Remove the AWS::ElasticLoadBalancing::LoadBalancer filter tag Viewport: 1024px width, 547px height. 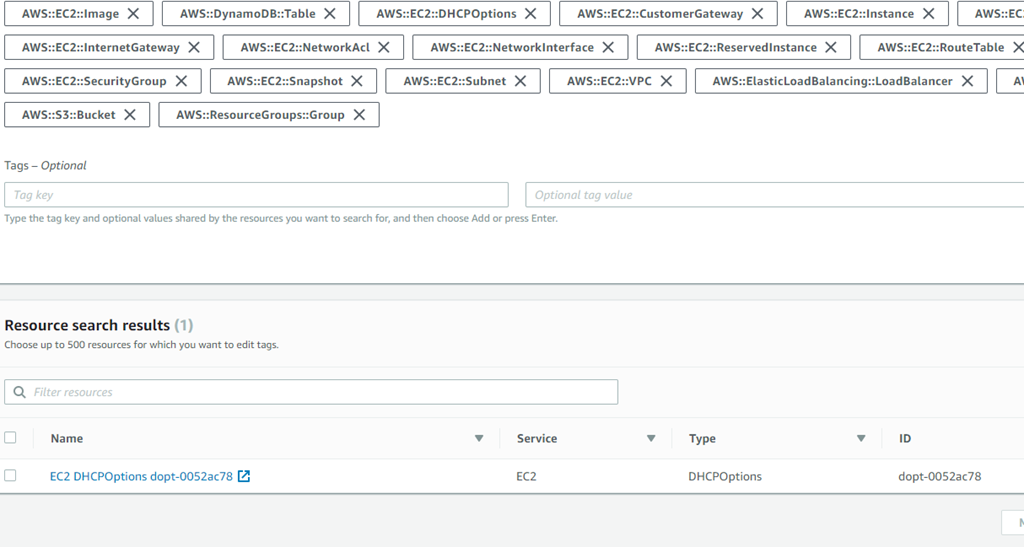(x=967, y=81)
